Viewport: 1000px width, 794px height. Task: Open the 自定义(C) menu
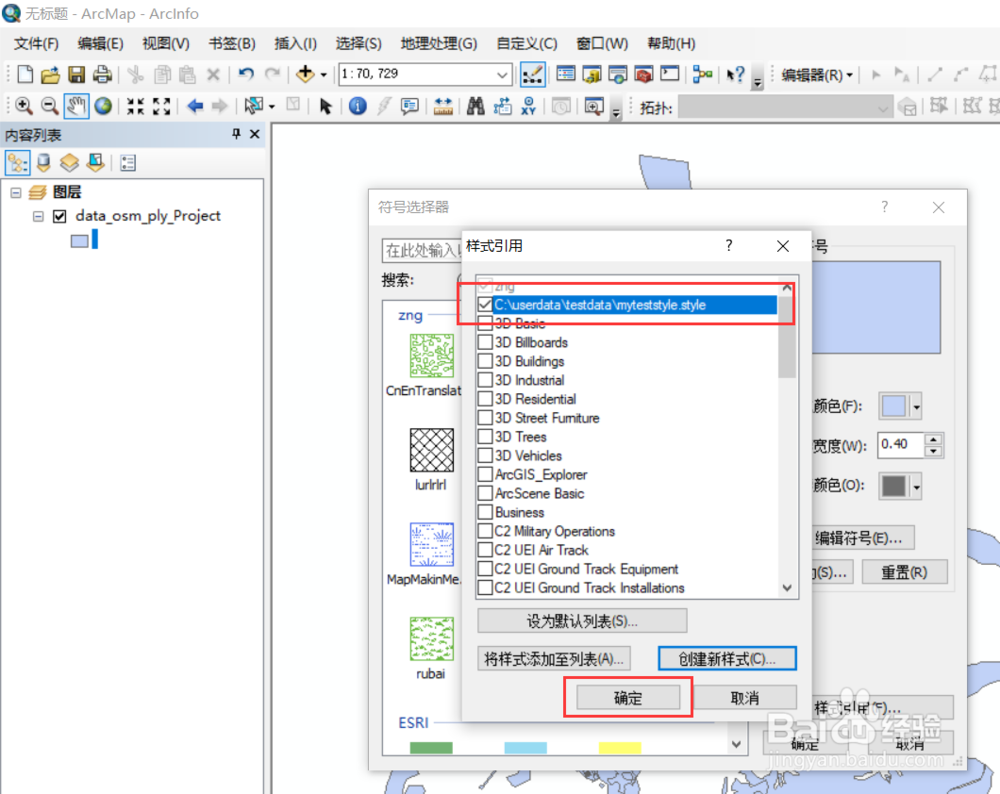coord(527,43)
